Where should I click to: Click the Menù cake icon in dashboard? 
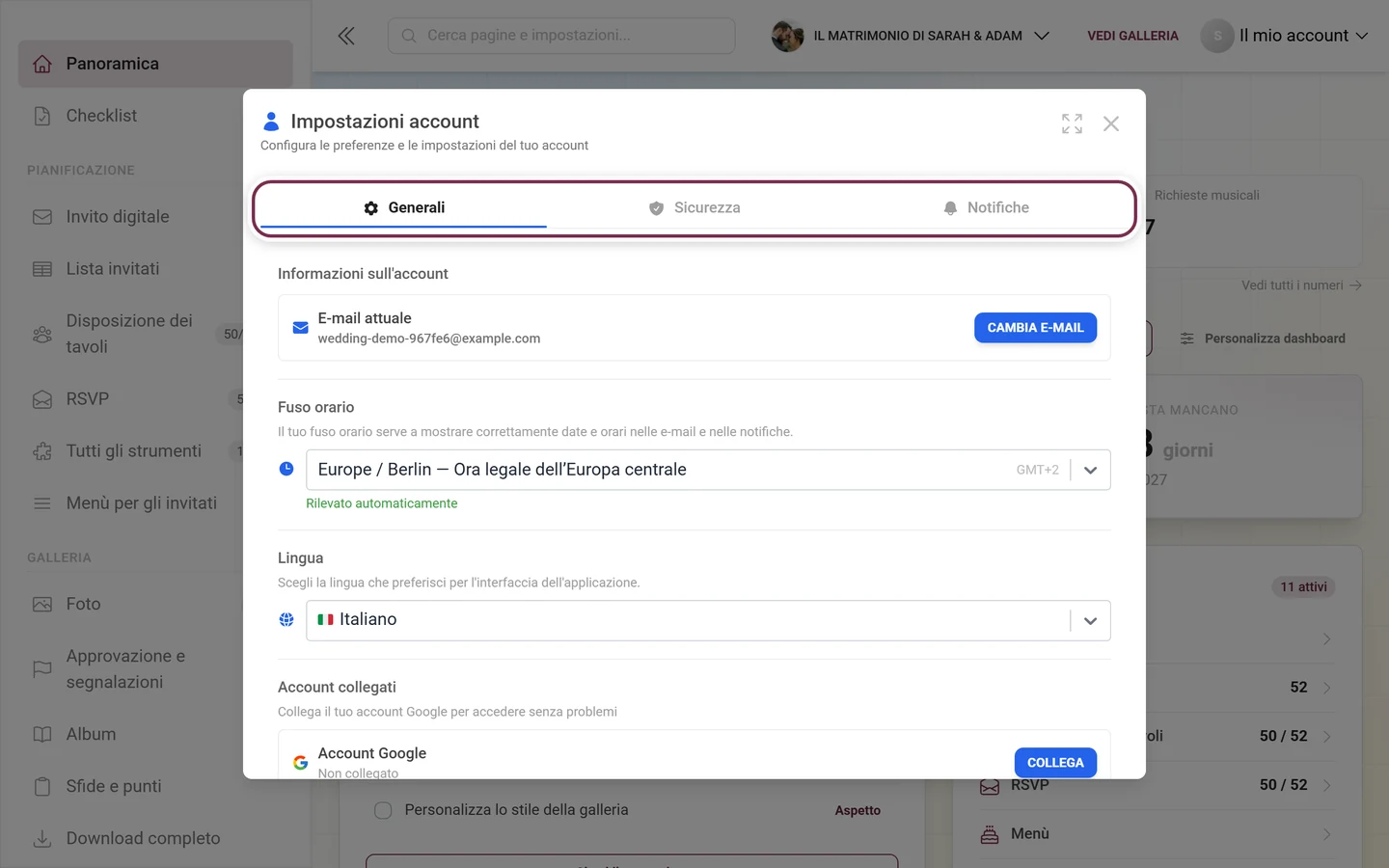pos(990,834)
